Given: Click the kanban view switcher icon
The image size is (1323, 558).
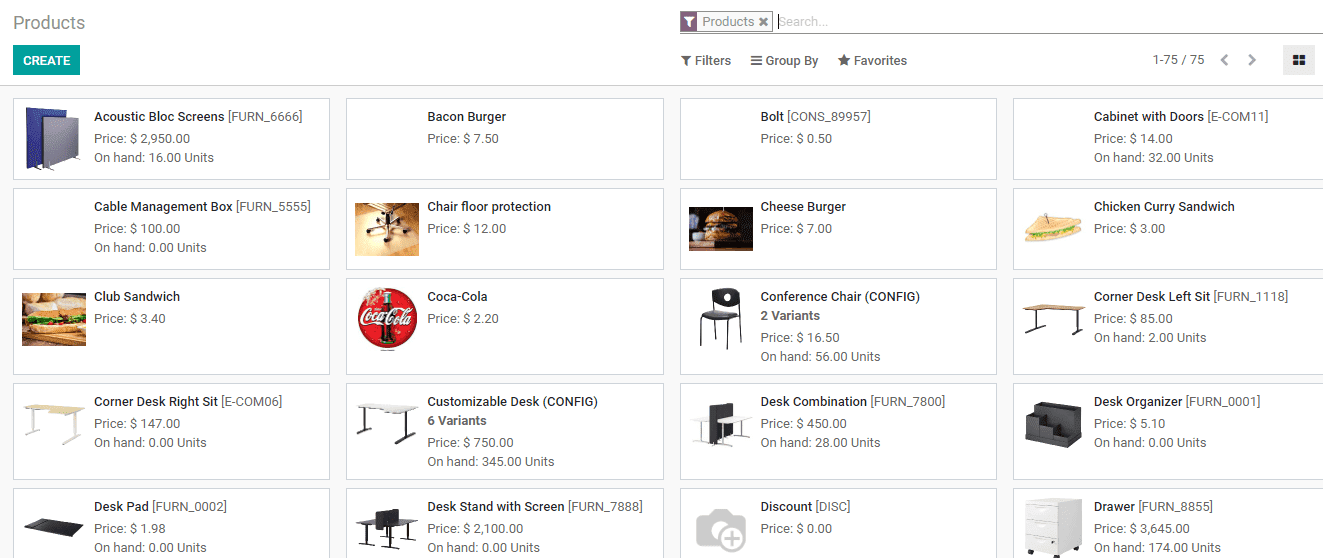Looking at the screenshot, I should click(1298, 60).
